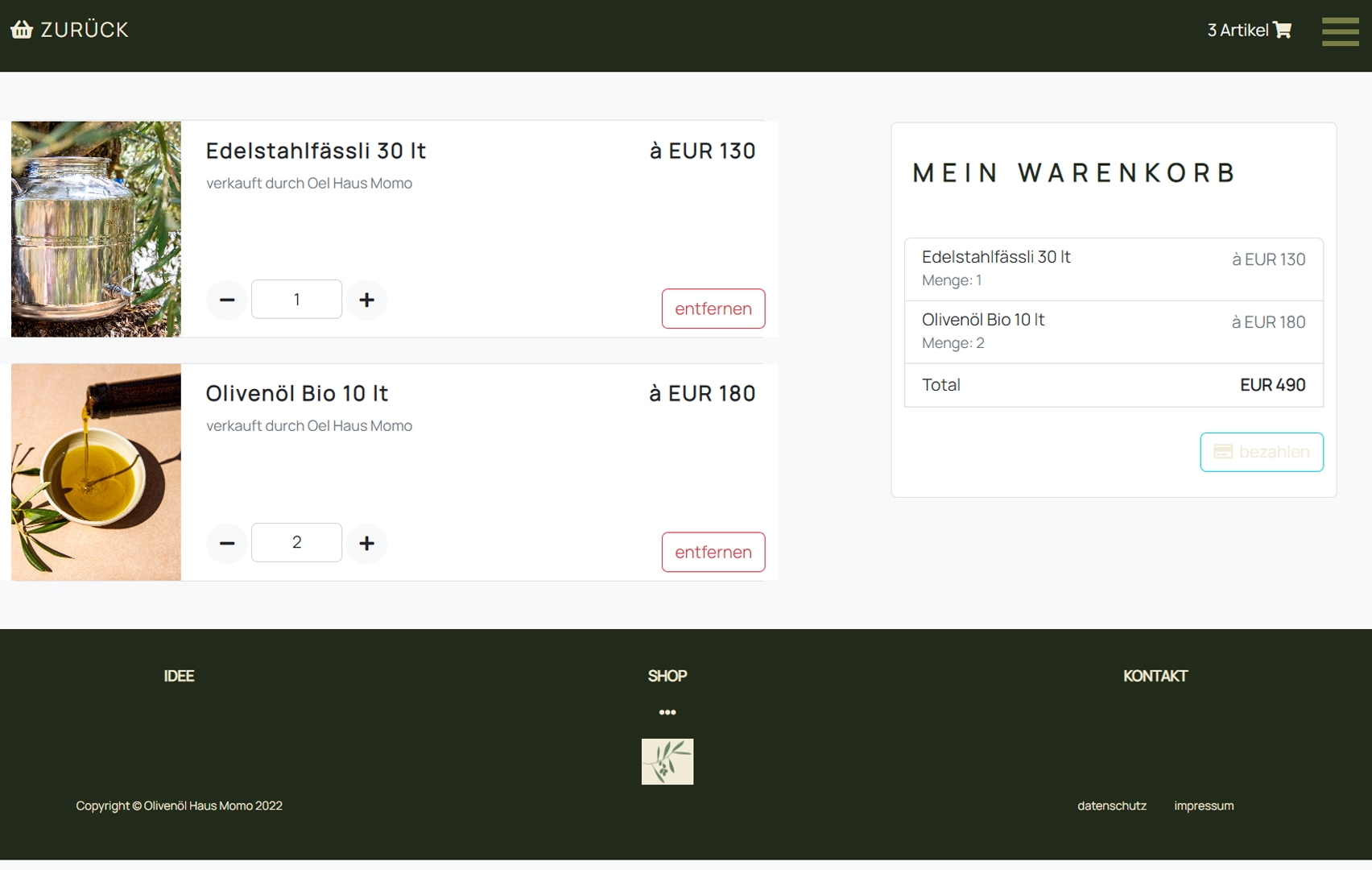Screen dimensions: 1372x870
Task: Open the datenschutz link
Action: (1111, 806)
